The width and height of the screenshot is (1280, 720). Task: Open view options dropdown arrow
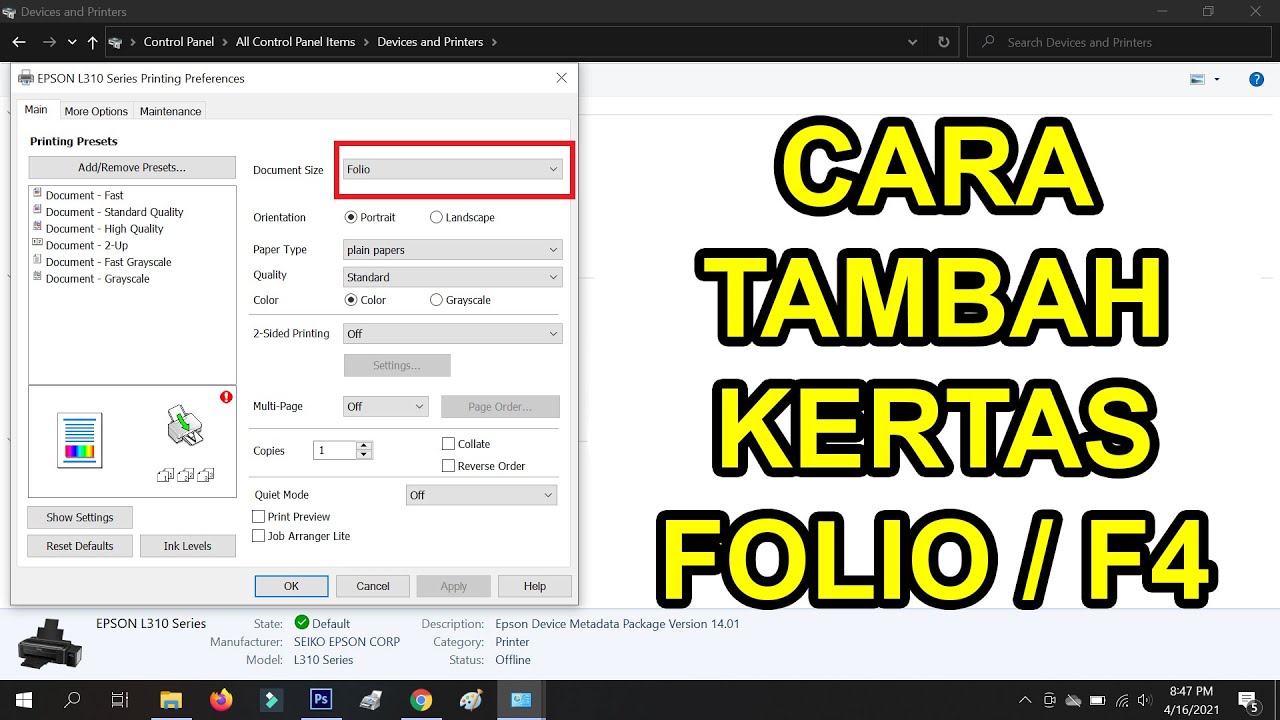pyautogui.click(x=1217, y=79)
